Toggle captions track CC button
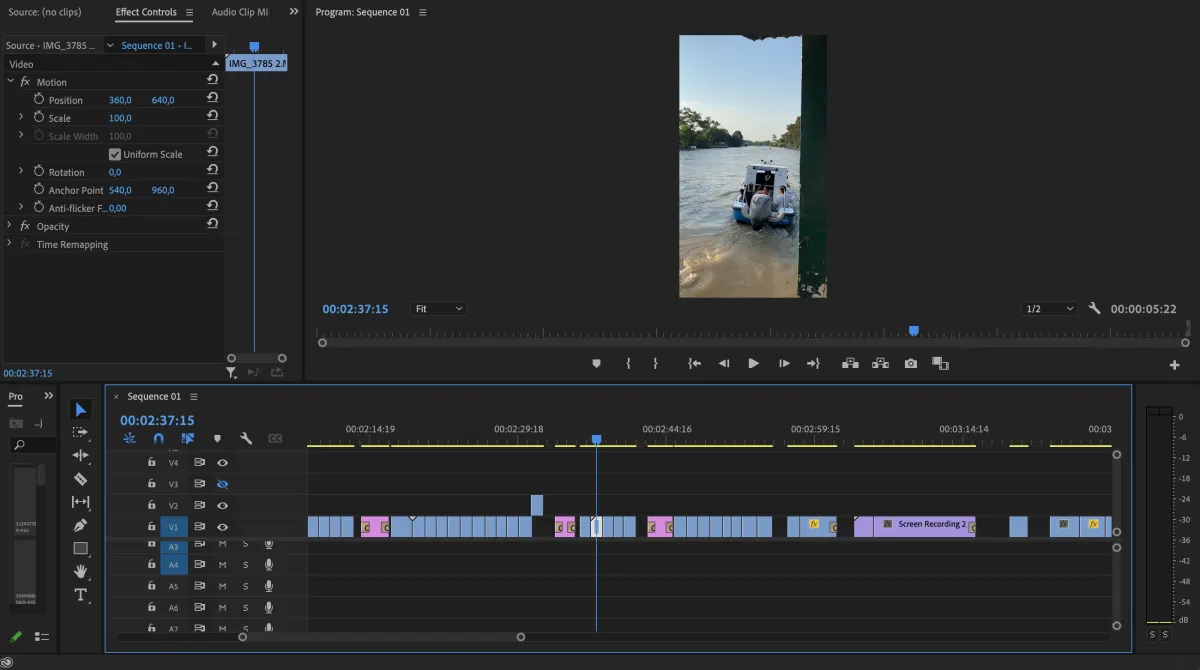The height and width of the screenshot is (670, 1200). (275, 438)
